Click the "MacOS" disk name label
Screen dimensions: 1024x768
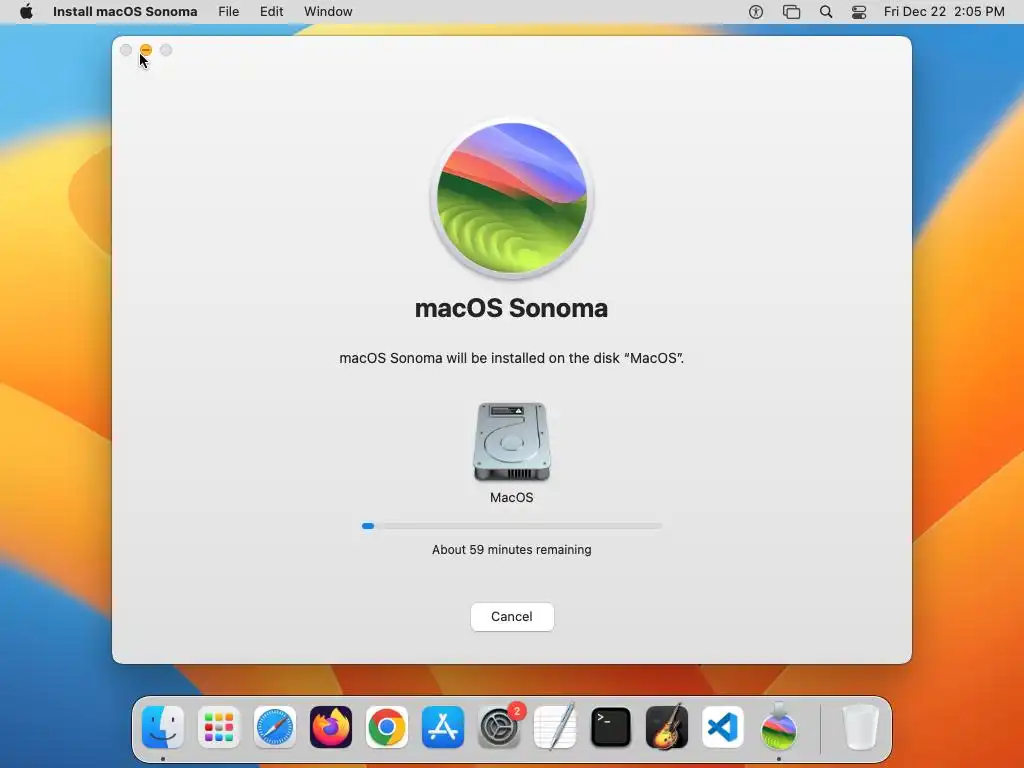(511, 498)
